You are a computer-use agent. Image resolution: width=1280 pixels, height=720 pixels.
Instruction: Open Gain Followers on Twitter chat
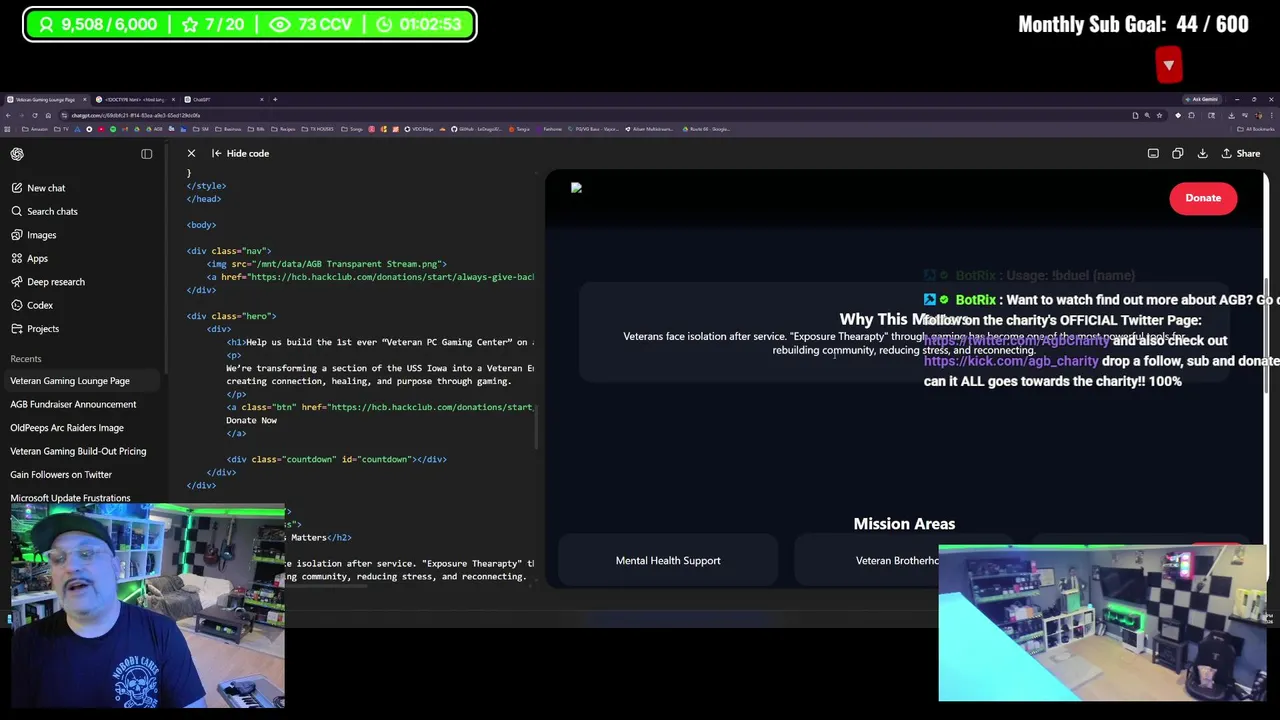(x=61, y=474)
